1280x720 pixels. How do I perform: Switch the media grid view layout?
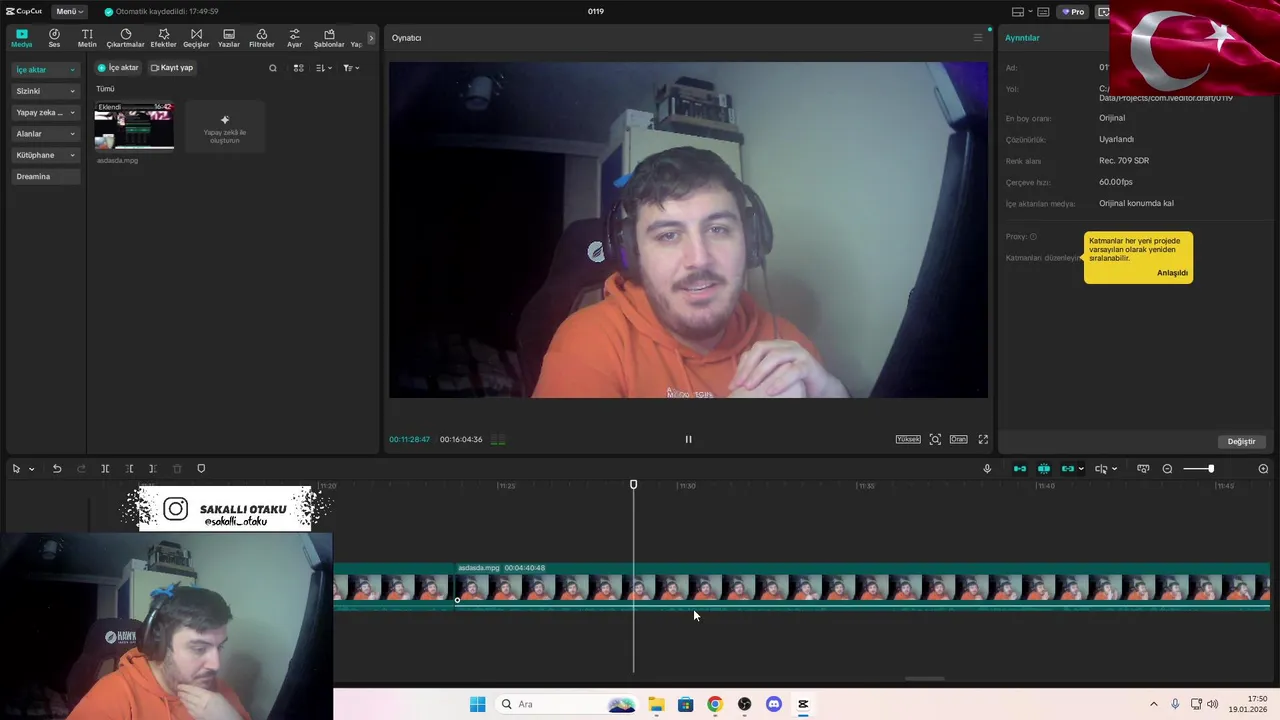click(298, 68)
